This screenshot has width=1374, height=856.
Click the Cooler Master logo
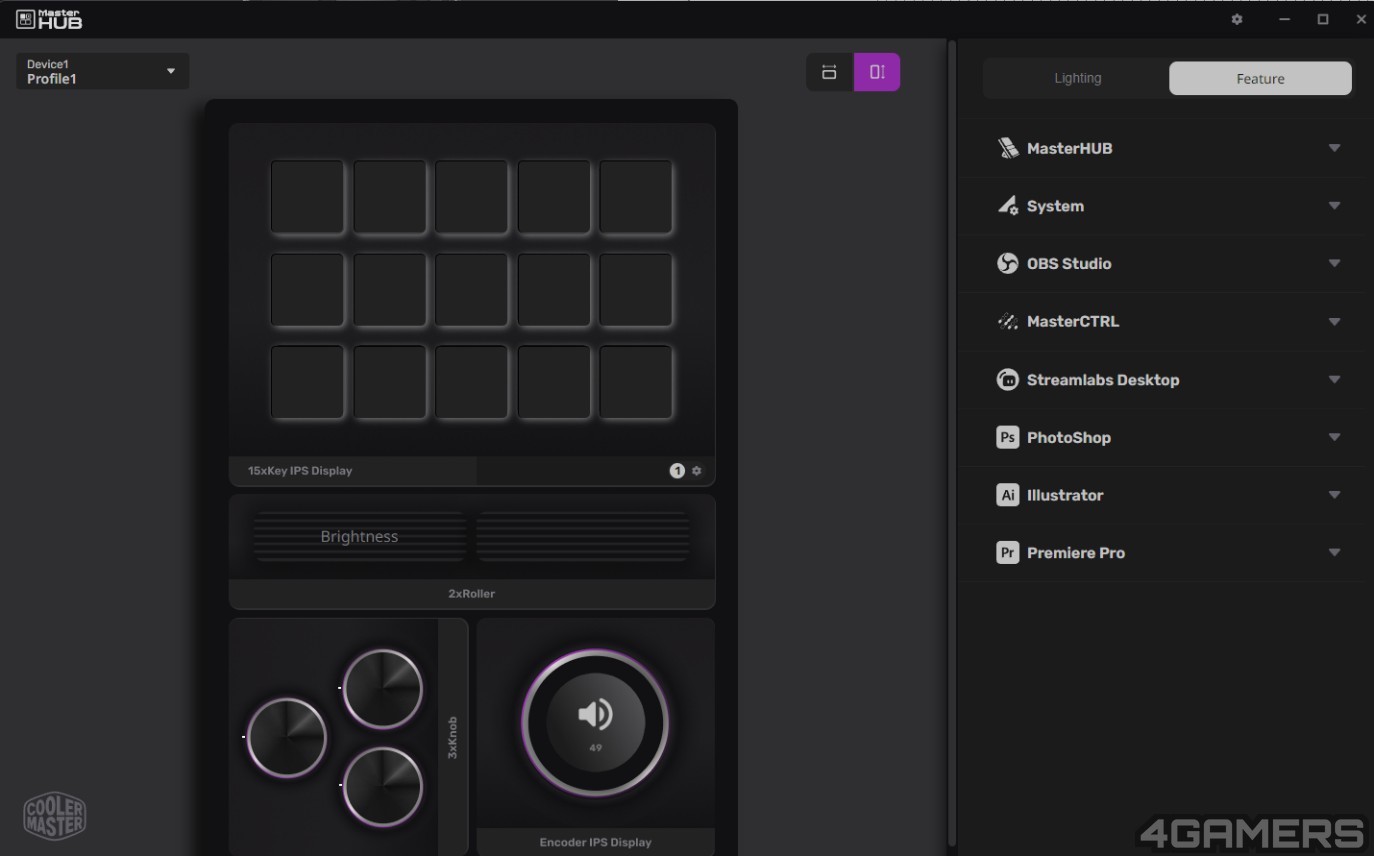coord(55,816)
